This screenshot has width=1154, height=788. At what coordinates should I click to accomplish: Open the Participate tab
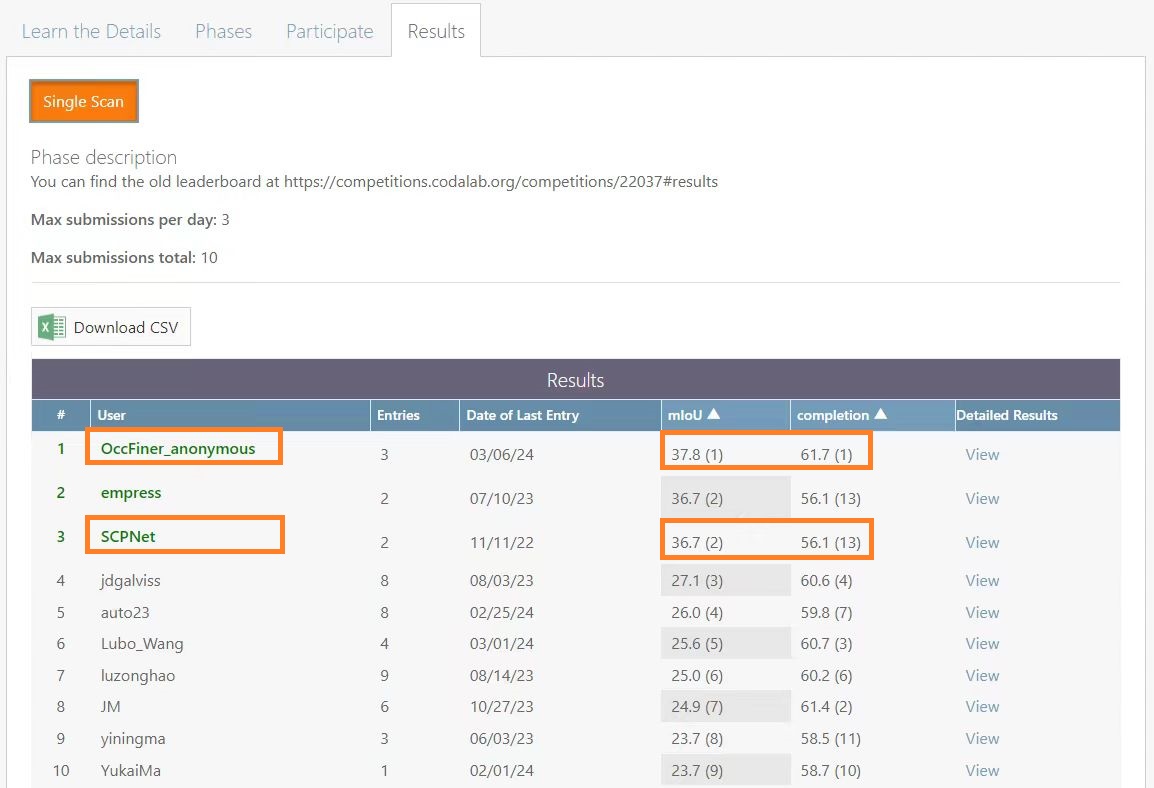point(329,31)
